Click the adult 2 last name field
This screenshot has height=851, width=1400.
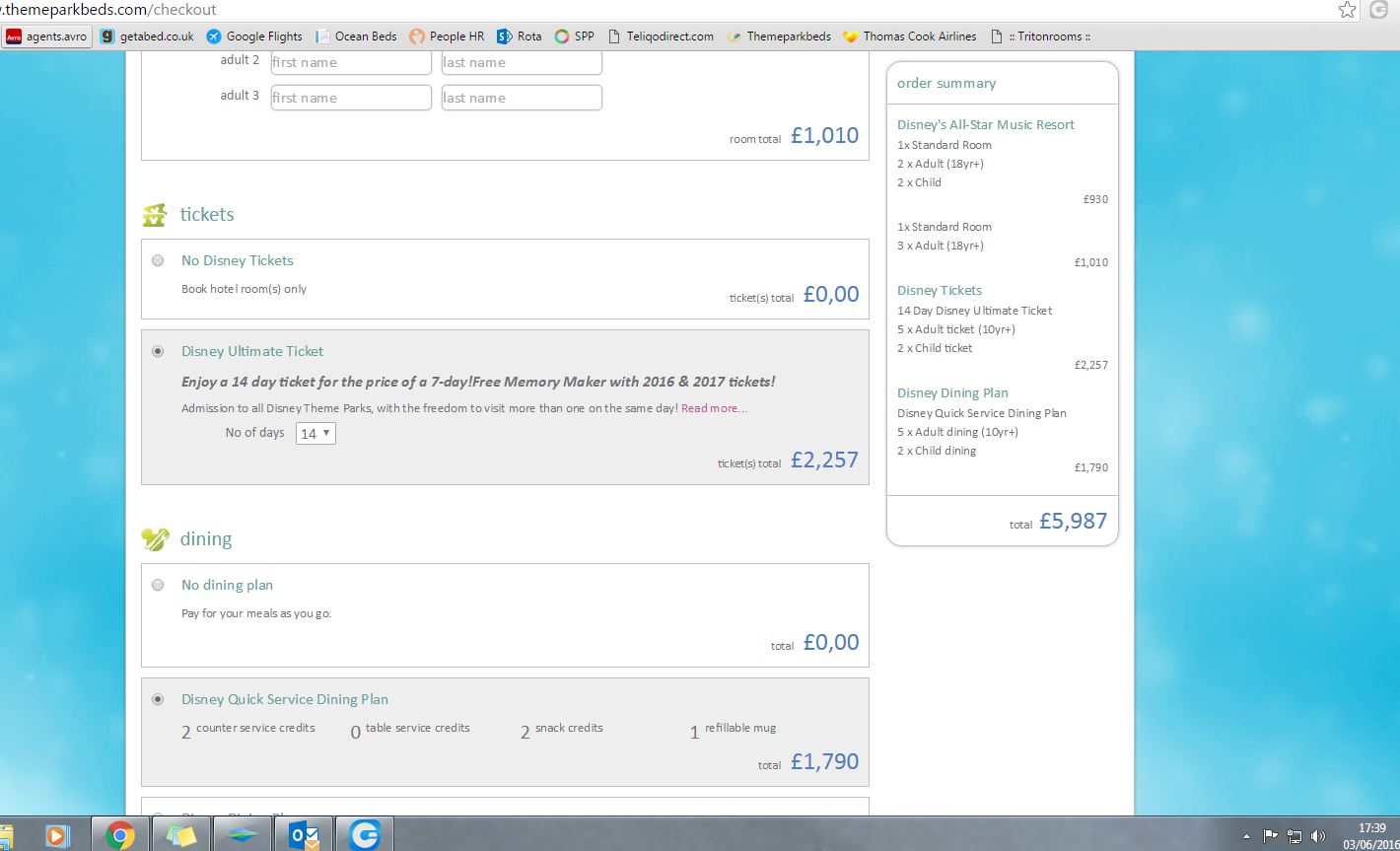[522, 62]
